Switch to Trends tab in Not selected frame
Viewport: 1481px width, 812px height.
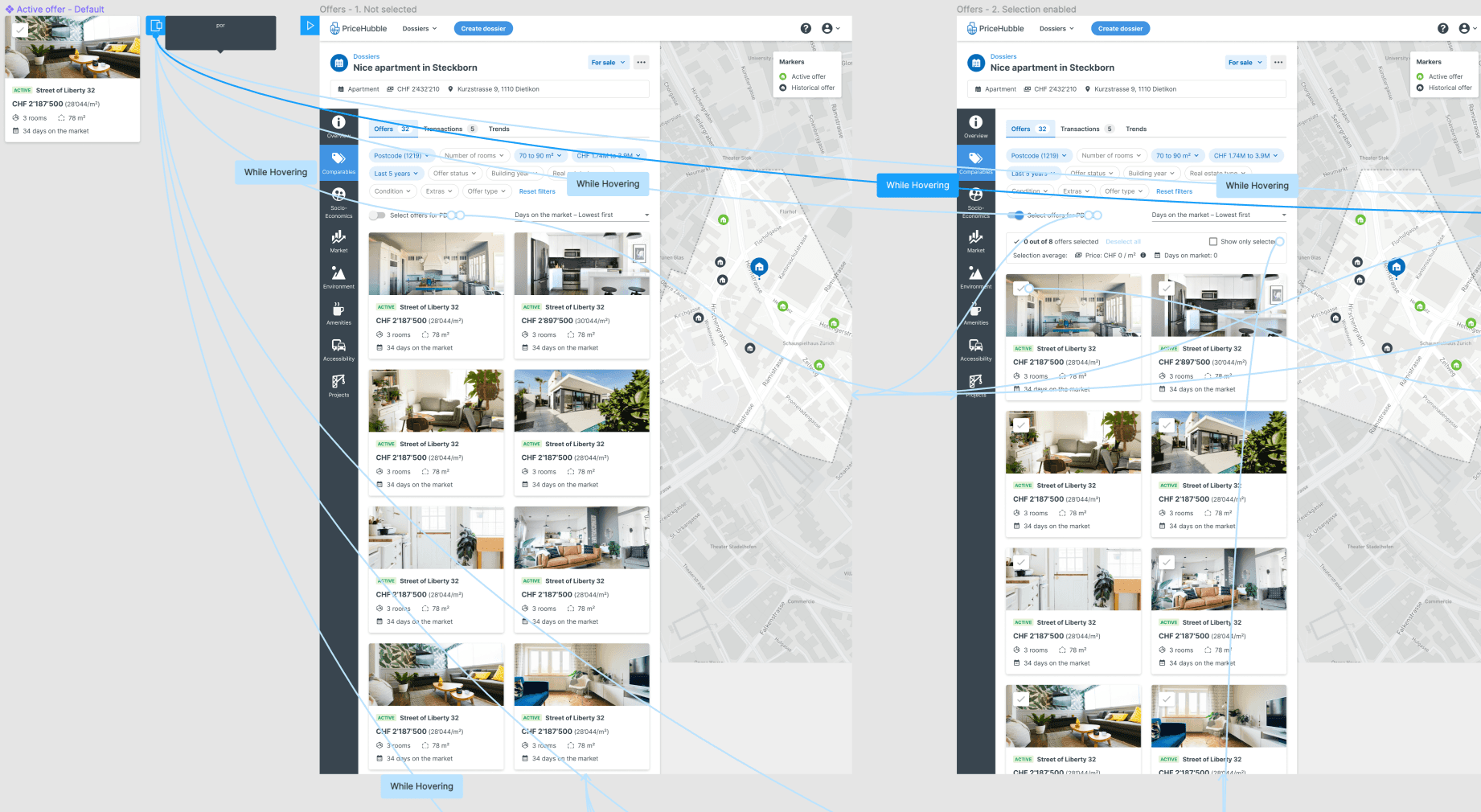click(x=498, y=129)
